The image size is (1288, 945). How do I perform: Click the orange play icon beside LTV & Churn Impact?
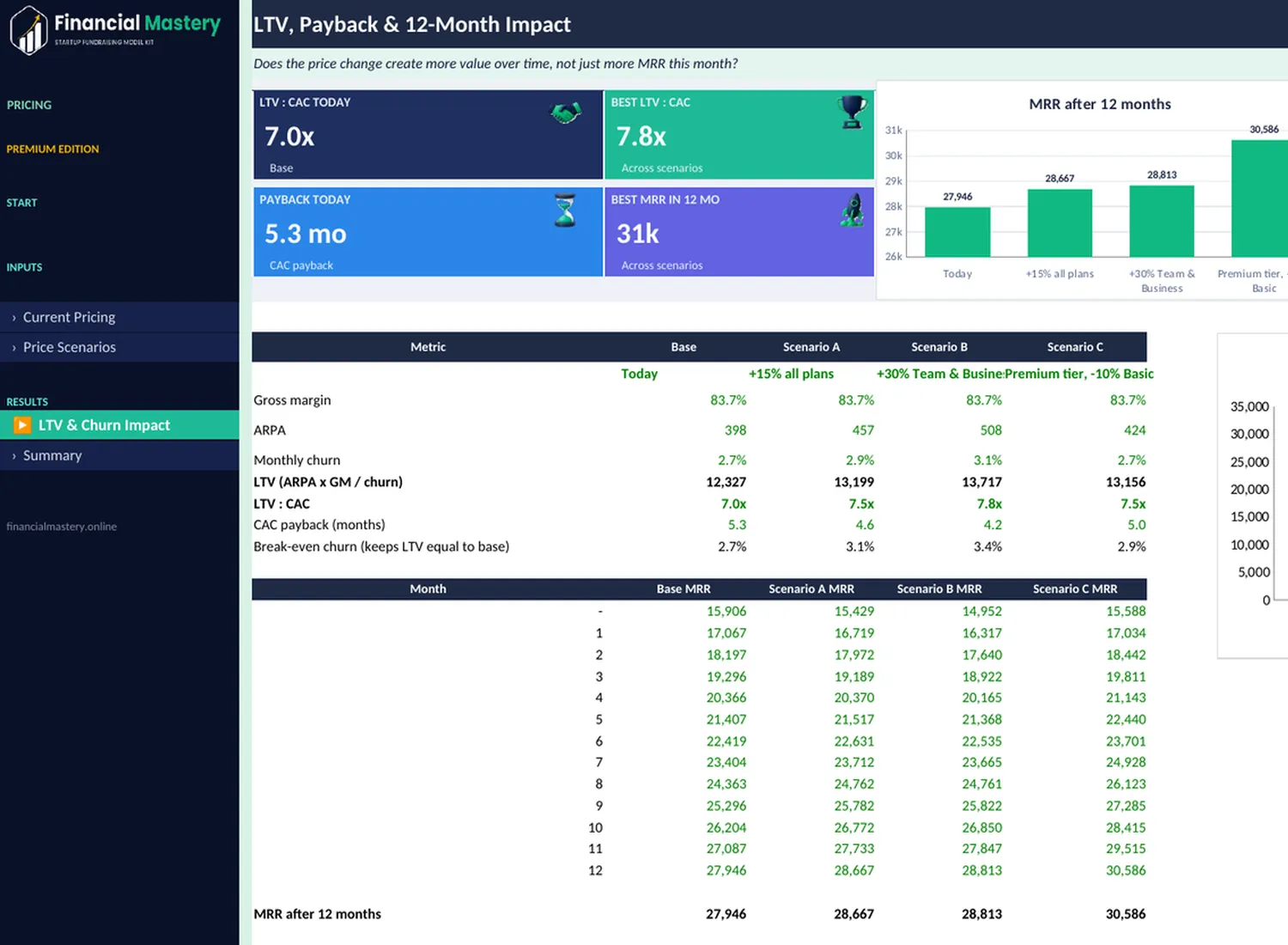point(22,425)
